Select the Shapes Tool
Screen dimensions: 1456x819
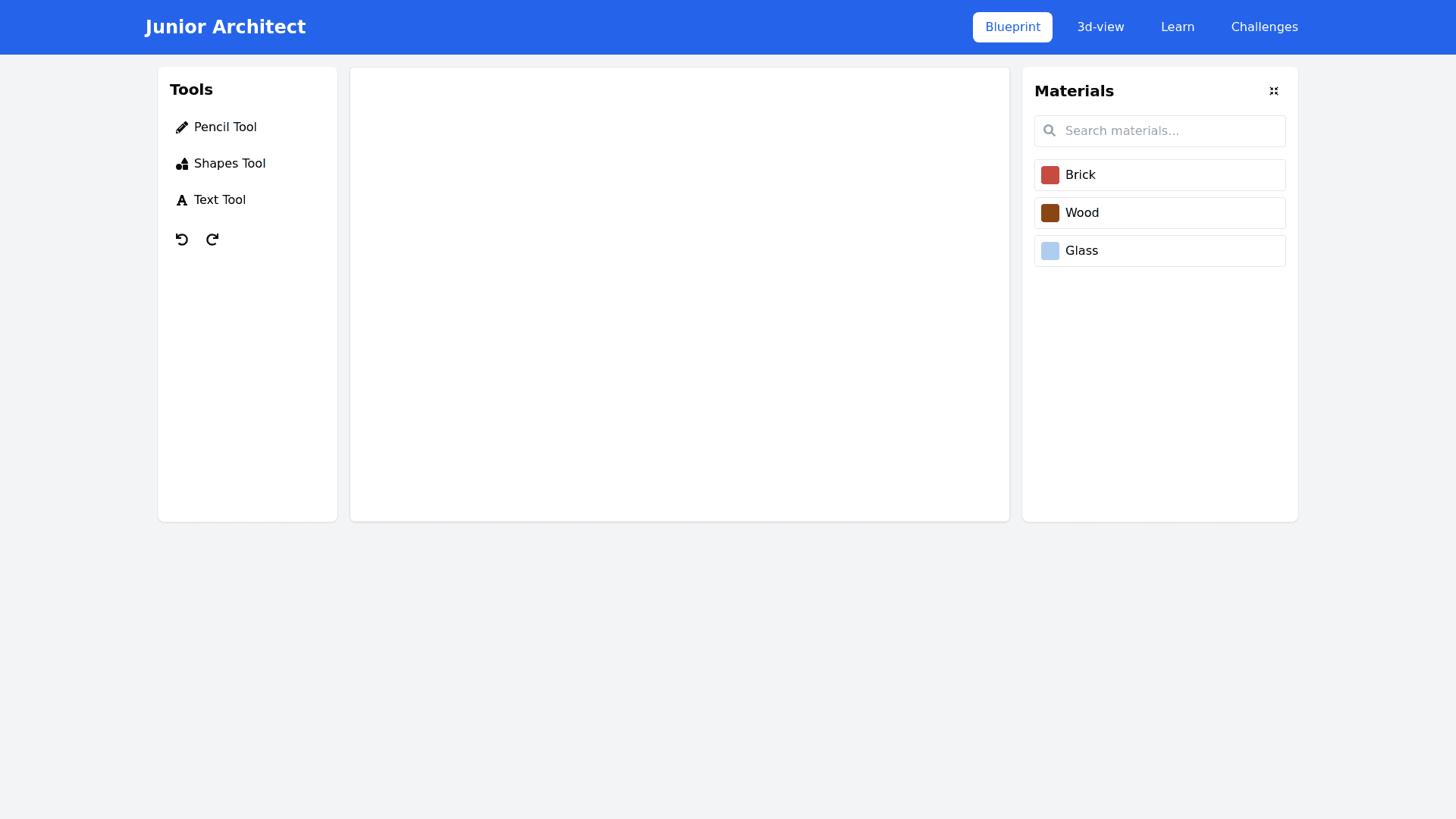pyautogui.click(x=230, y=163)
